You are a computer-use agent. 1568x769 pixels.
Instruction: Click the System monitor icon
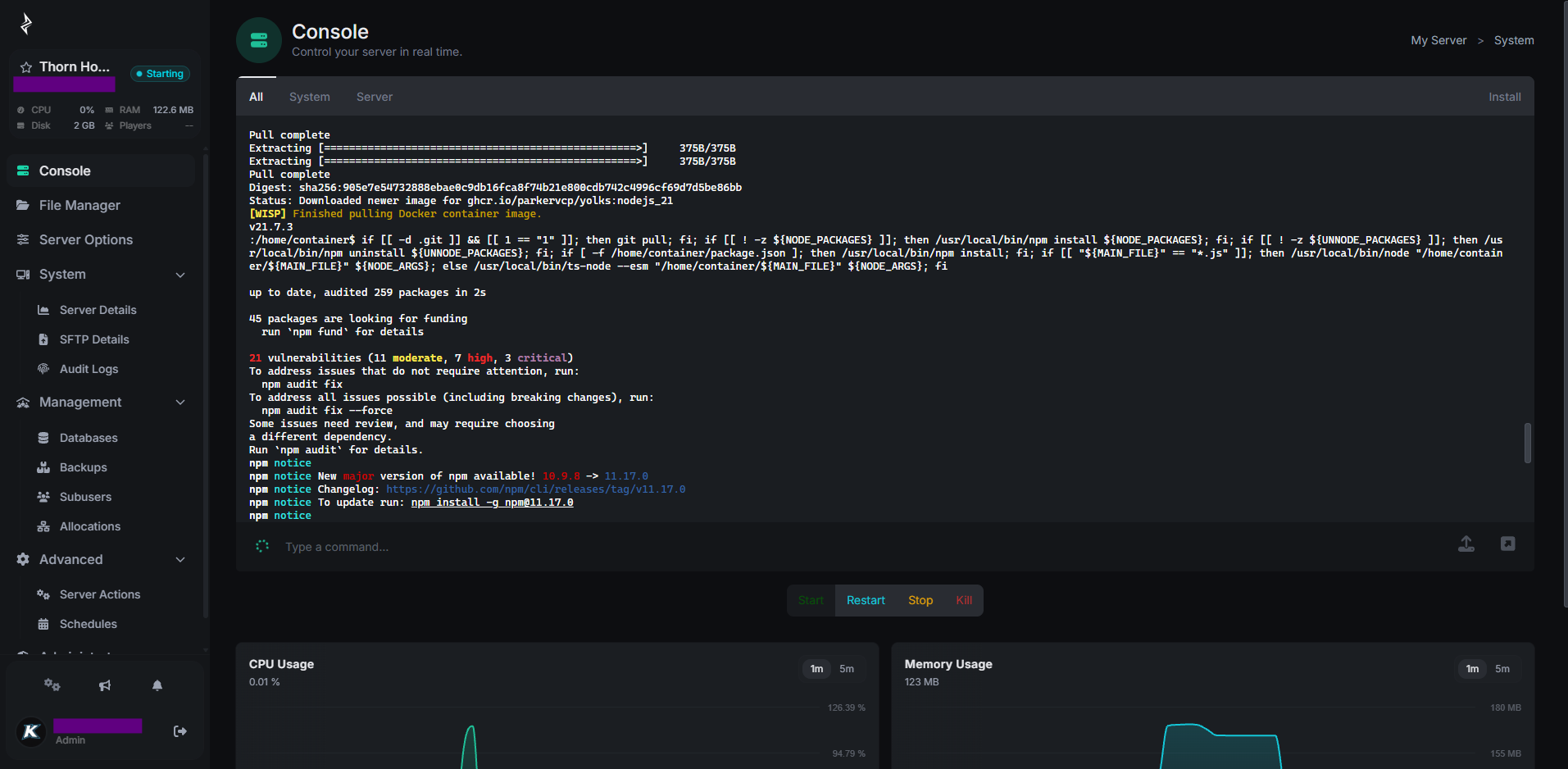coord(23,274)
